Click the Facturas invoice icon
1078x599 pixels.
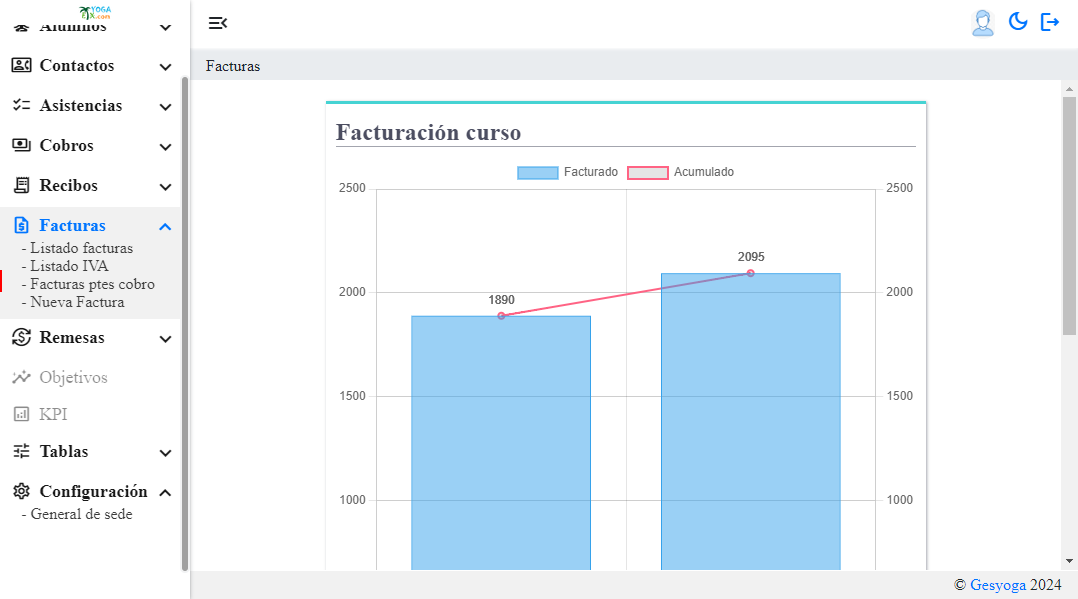coord(21,225)
